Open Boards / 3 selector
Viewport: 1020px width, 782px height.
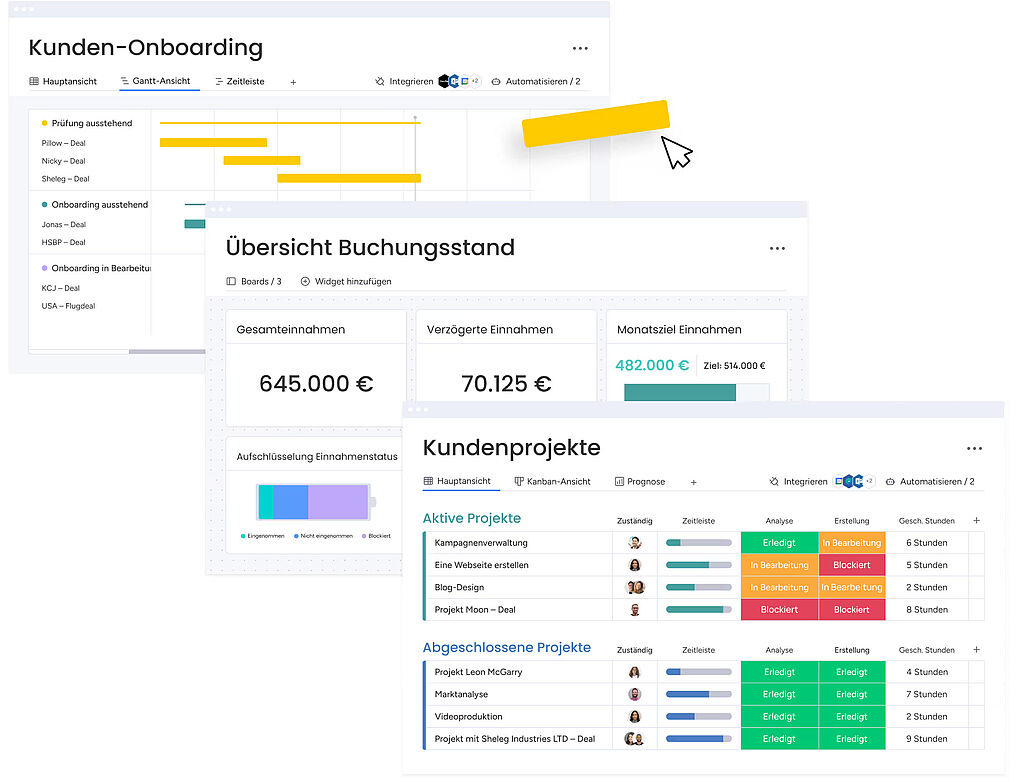point(254,282)
